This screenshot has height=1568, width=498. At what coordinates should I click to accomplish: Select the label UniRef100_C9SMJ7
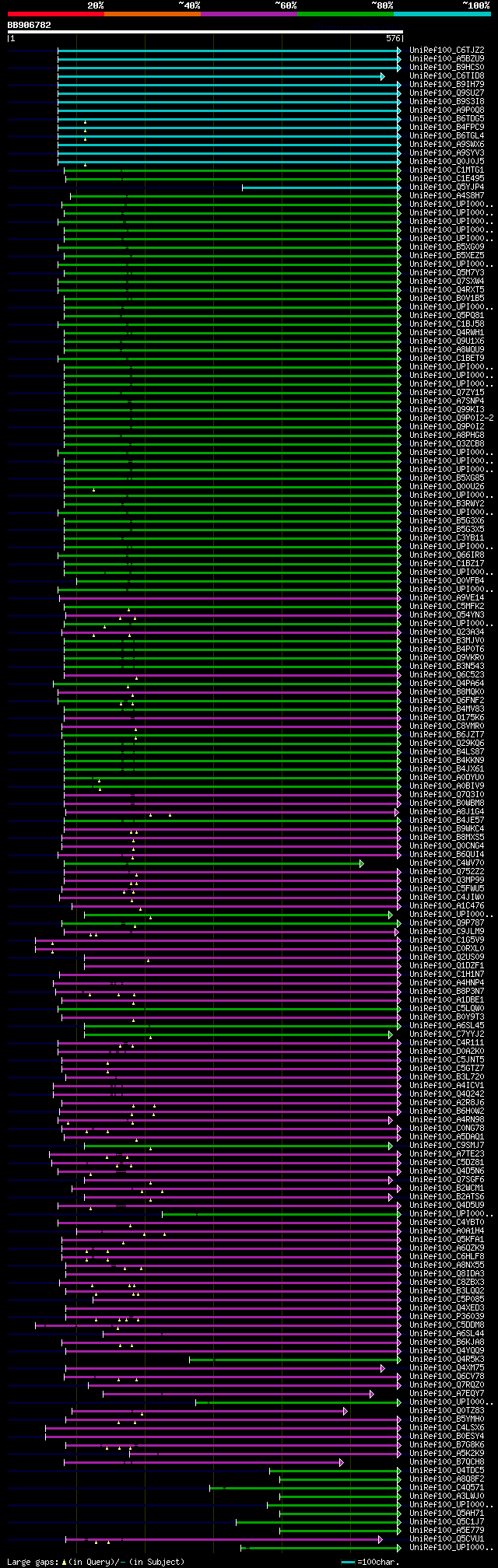(447, 1146)
